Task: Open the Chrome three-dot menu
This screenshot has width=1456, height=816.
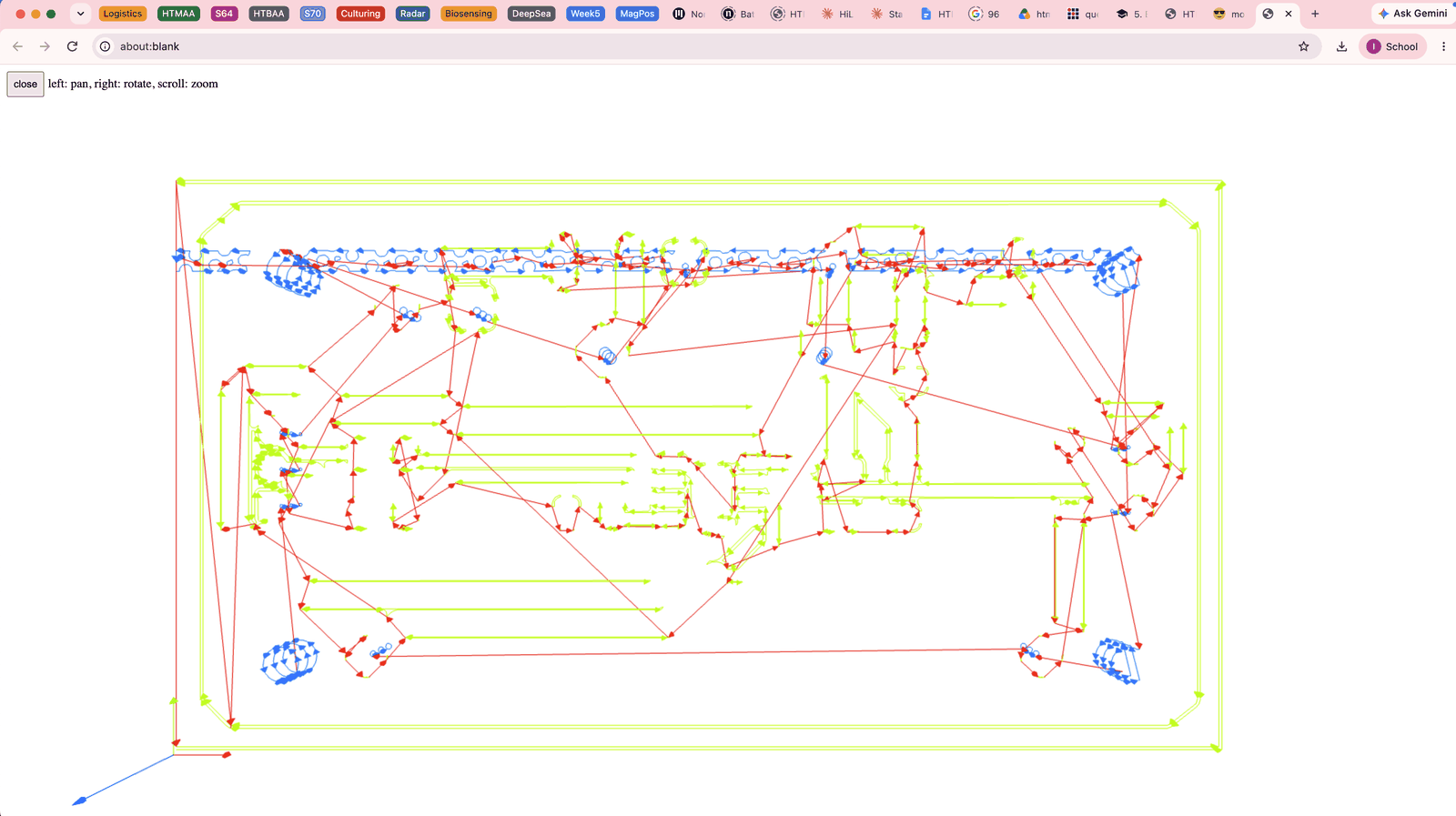Action: point(1443,46)
